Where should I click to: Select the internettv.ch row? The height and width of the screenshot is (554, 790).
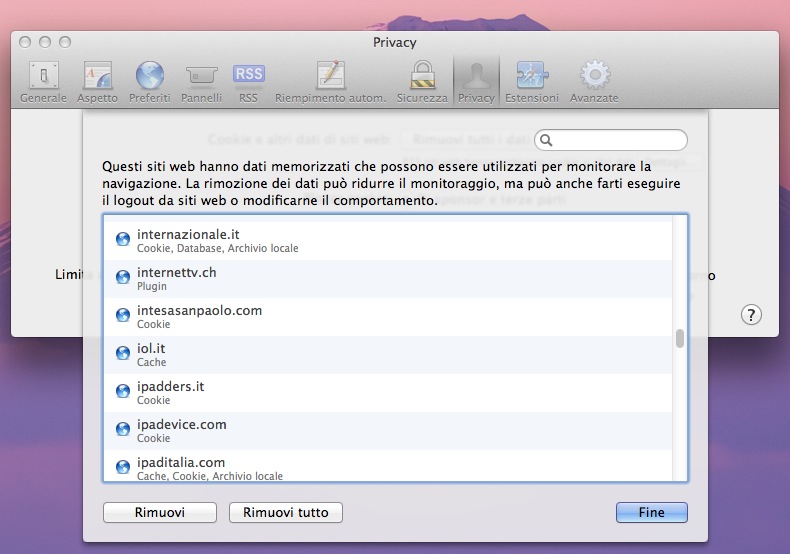click(x=387, y=279)
